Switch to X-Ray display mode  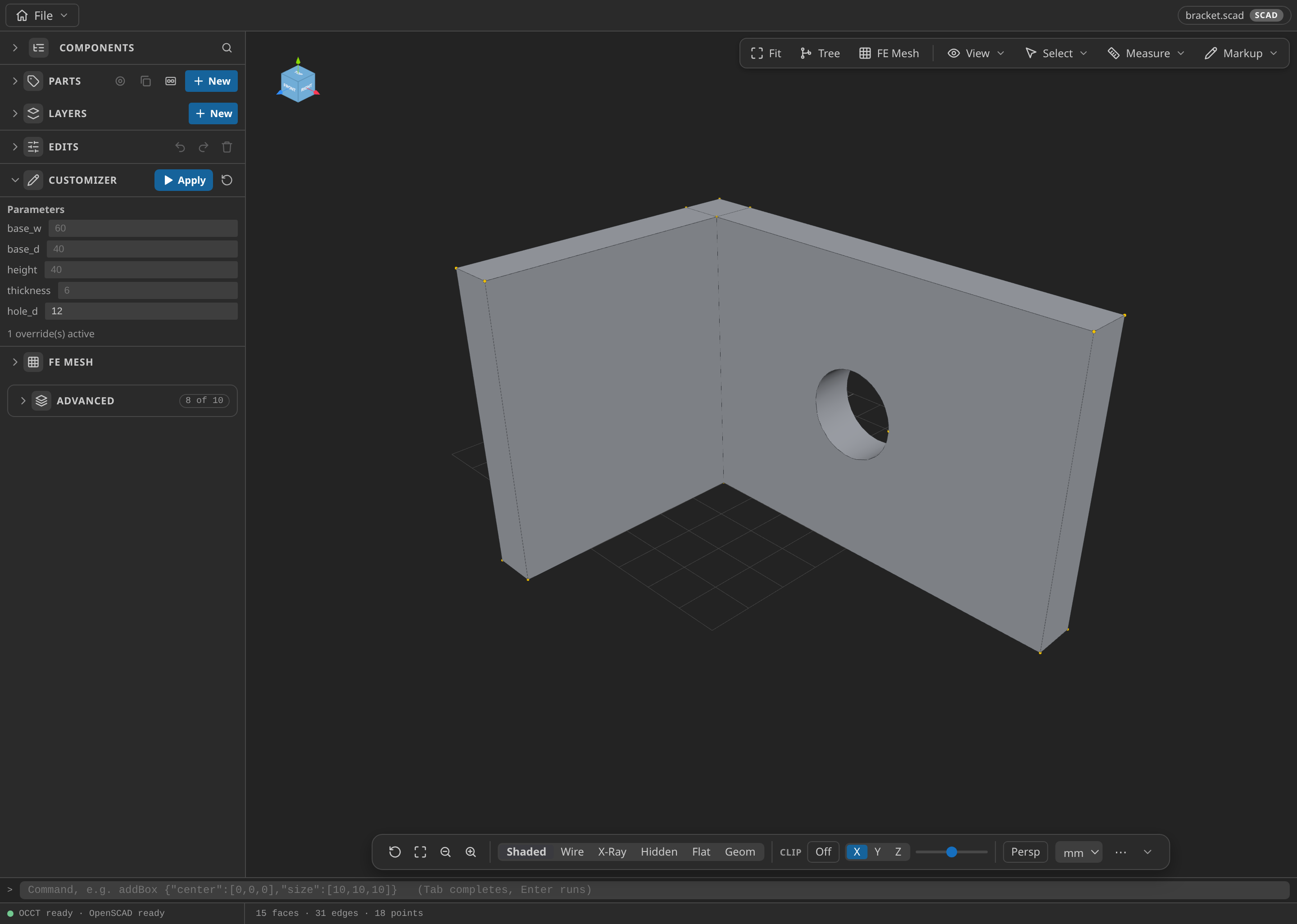click(x=612, y=852)
